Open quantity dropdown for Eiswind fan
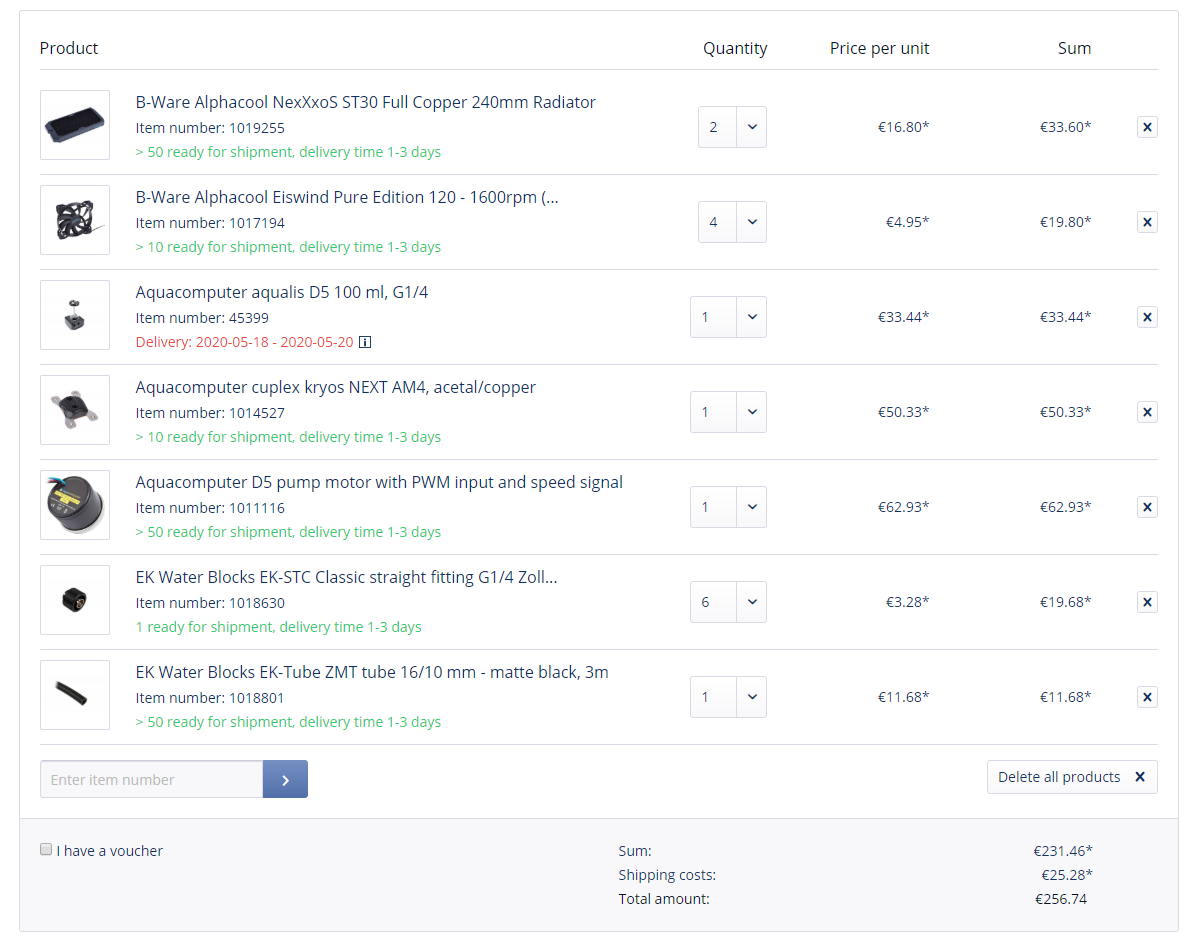 732,222
